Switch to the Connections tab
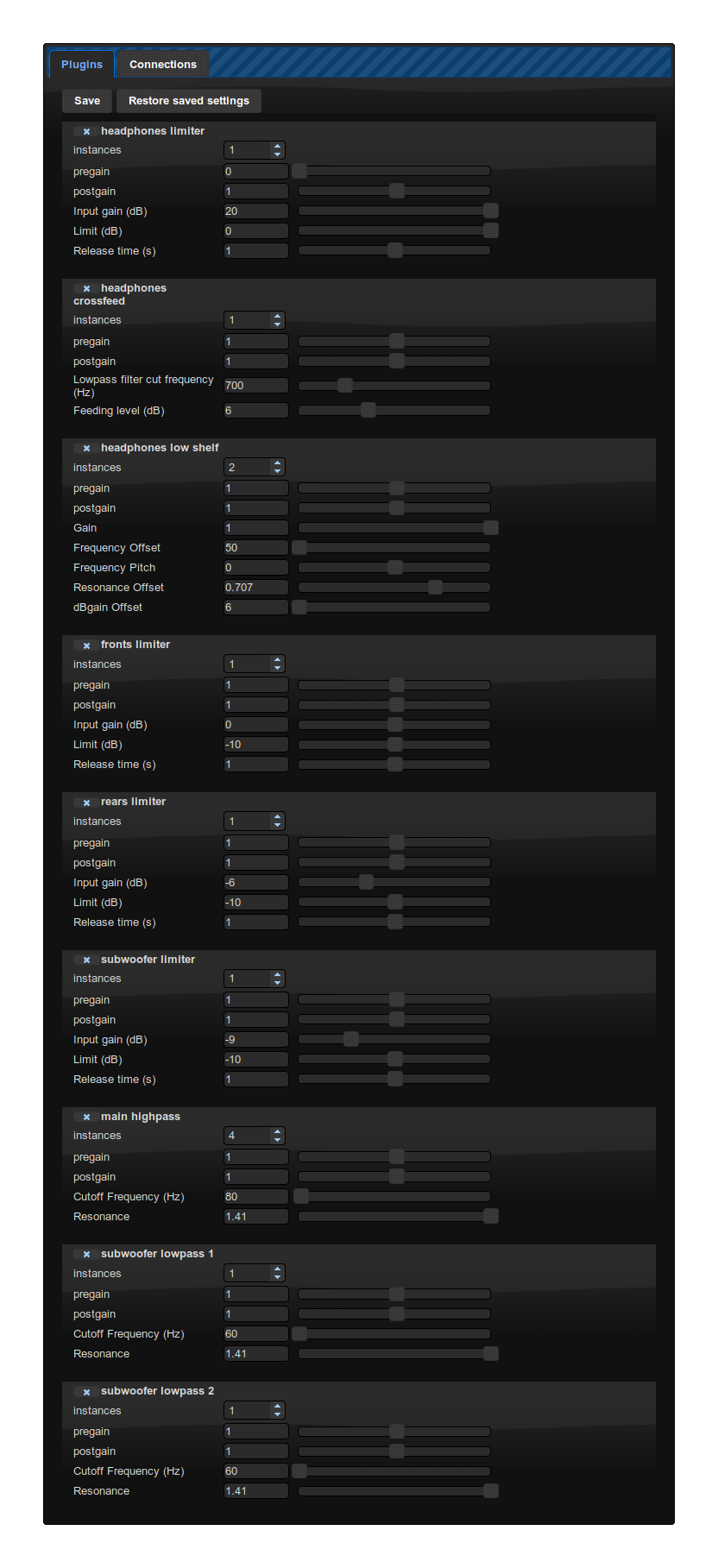Screen dimensions: 718x1568 pyautogui.click(x=163, y=64)
